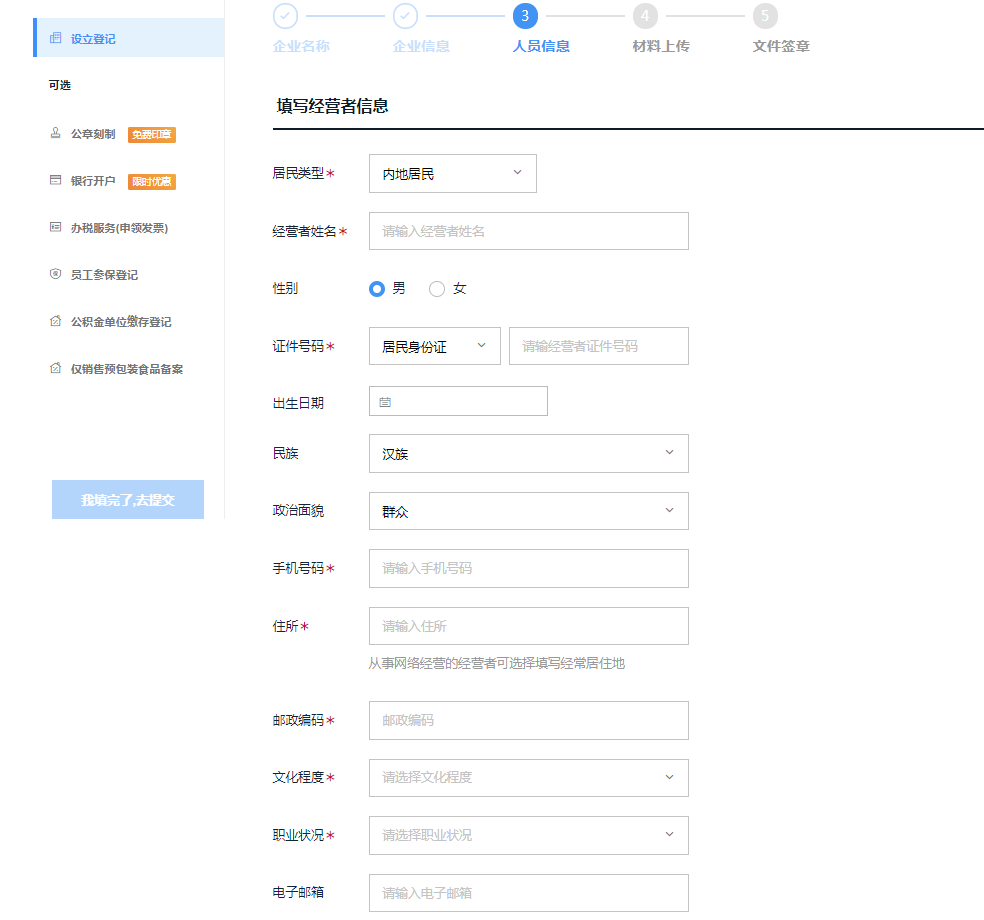This screenshot has width=984, height=920.
Task: Click the 限时优惠 orange badge
Action: click(x=152, y=181)
